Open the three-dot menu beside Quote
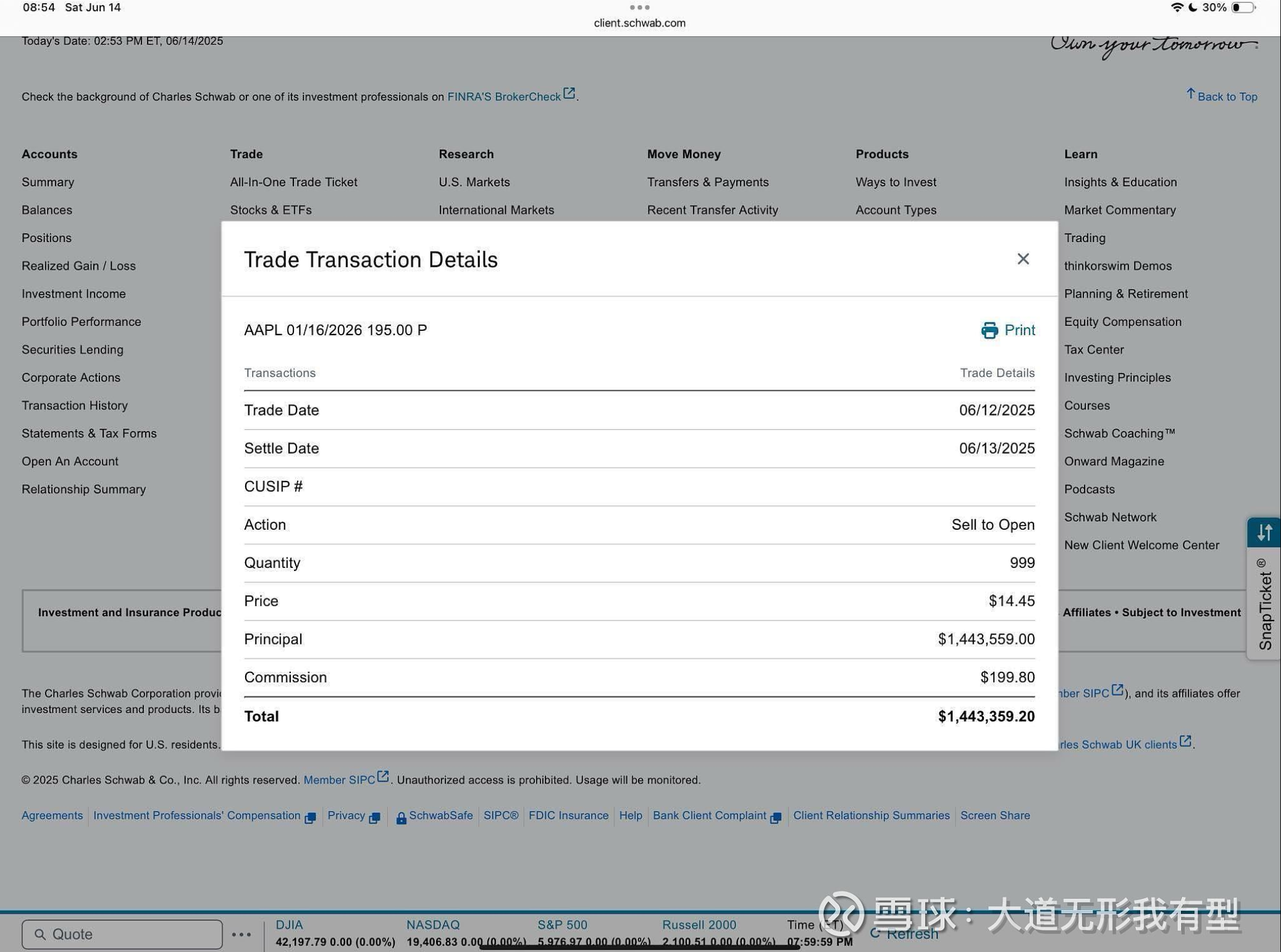Screen dimensions: 1281x952 point(241,934)
